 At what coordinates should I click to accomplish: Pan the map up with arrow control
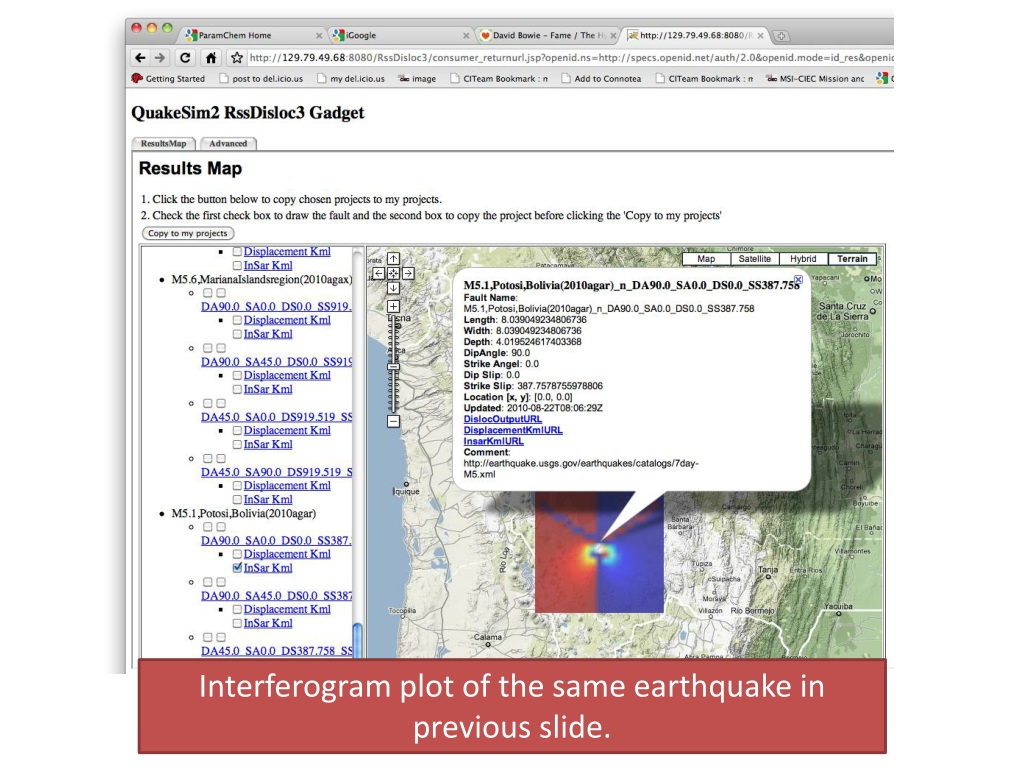(x=393, y=259)
